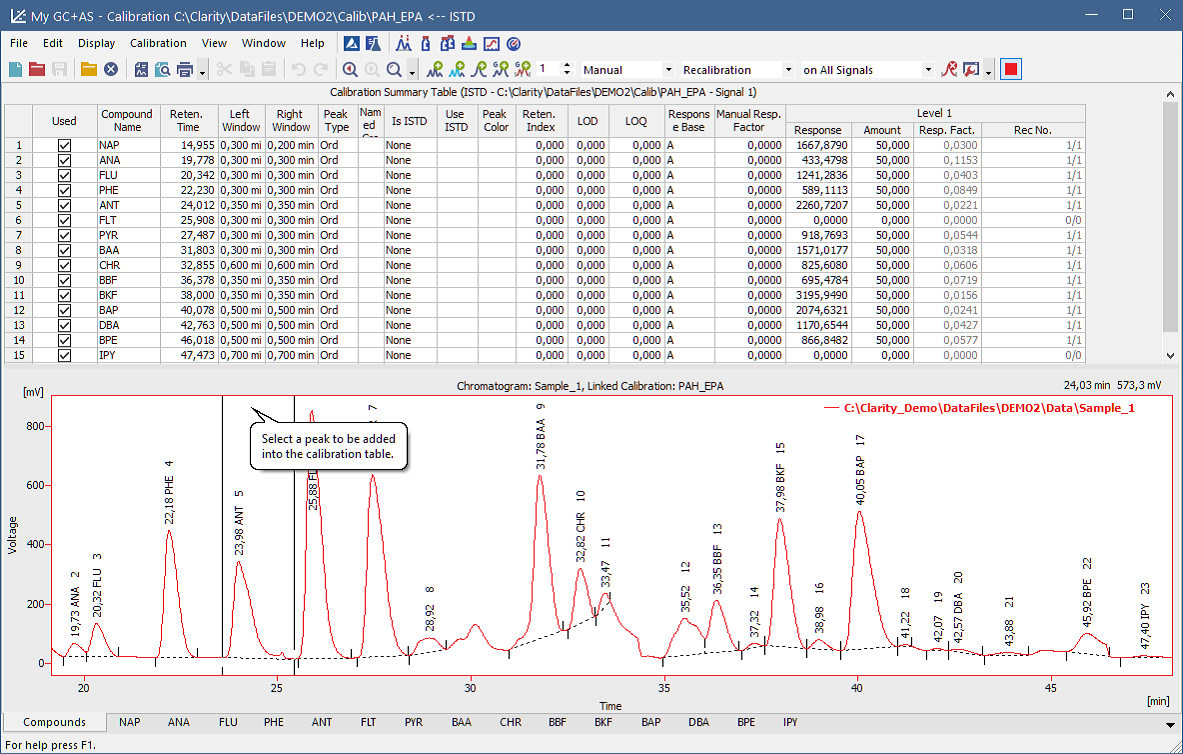Click the calibration level stepper up arrow
This screenshot has width=1183, height=754.
point(567,65)
